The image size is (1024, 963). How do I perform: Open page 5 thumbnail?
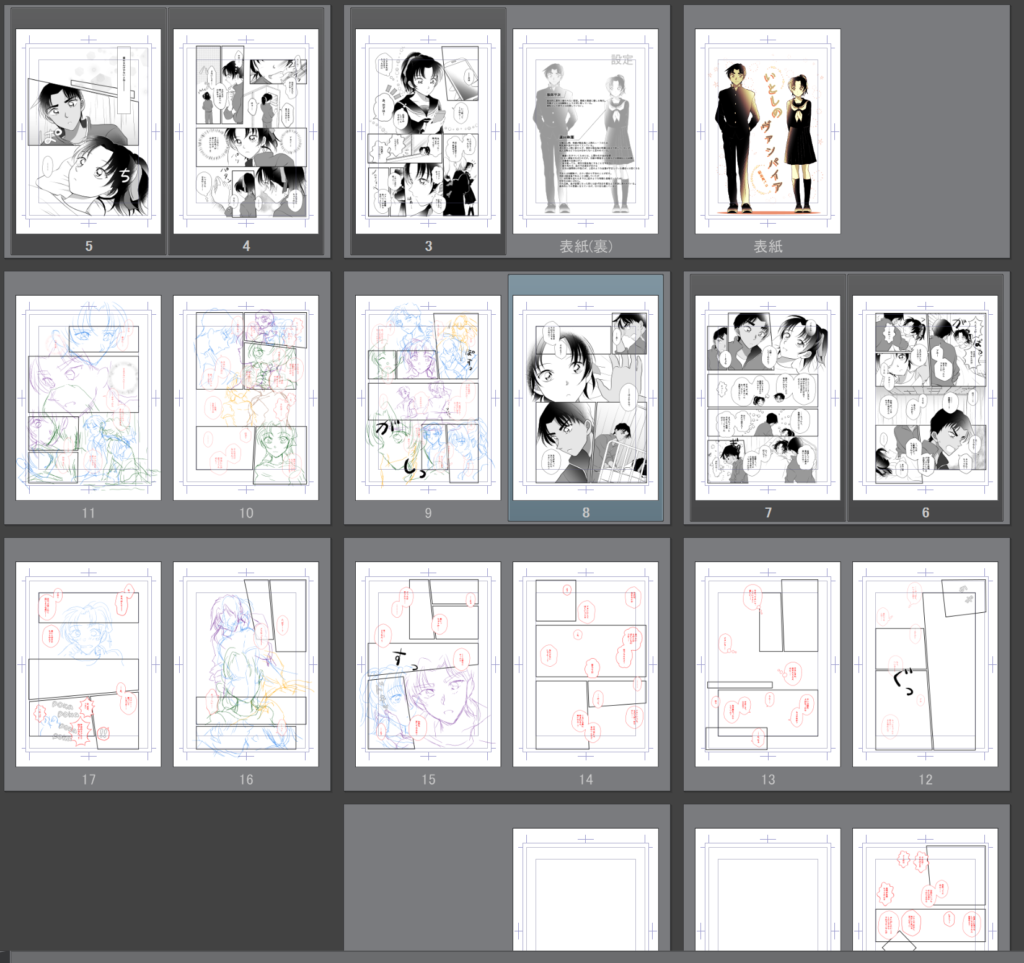[x=89, y=131]
